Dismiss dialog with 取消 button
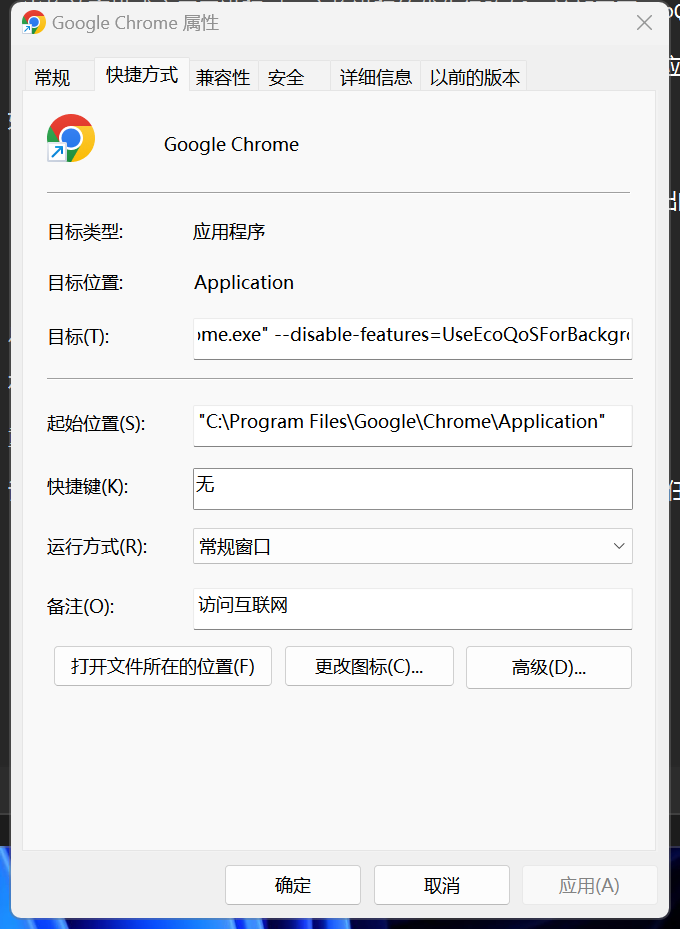The image size is (680, 929). (x=442, y=885)
